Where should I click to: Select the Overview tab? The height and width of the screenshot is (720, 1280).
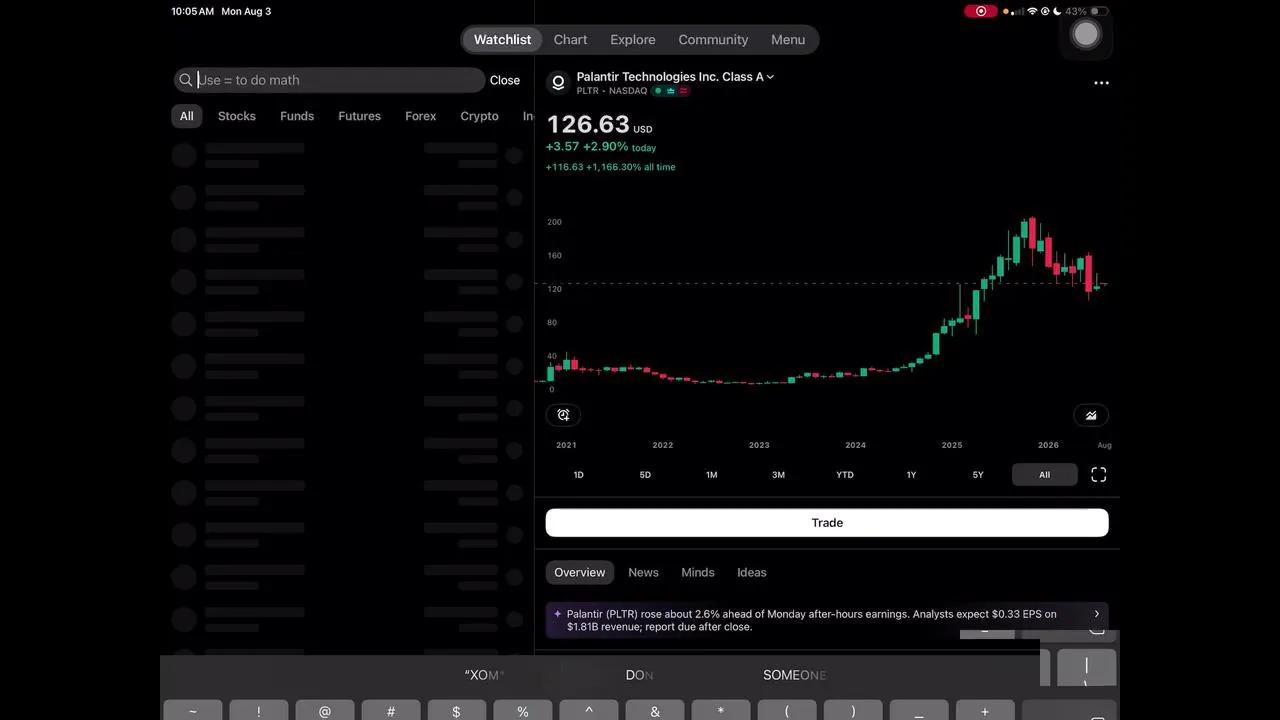pos(580,573)
